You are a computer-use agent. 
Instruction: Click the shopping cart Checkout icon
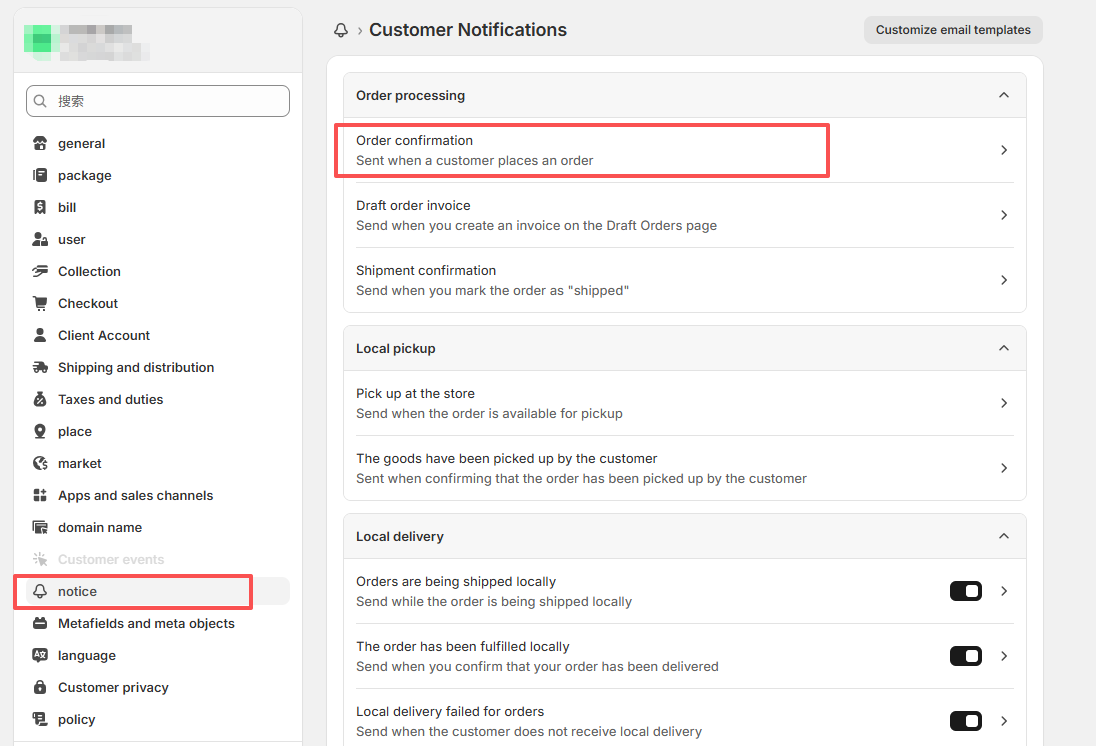[40, 304]
